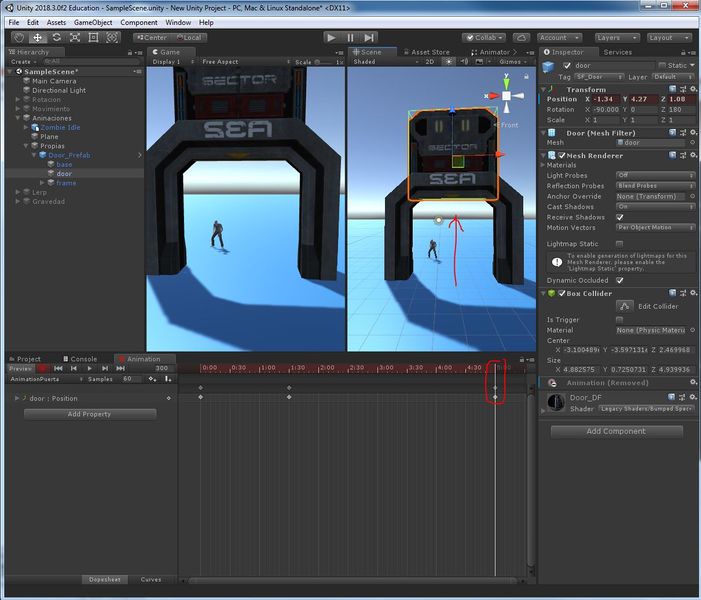Add keyframe in Animation window
This screenshot has height=600, width=701.
coord(152,379)
